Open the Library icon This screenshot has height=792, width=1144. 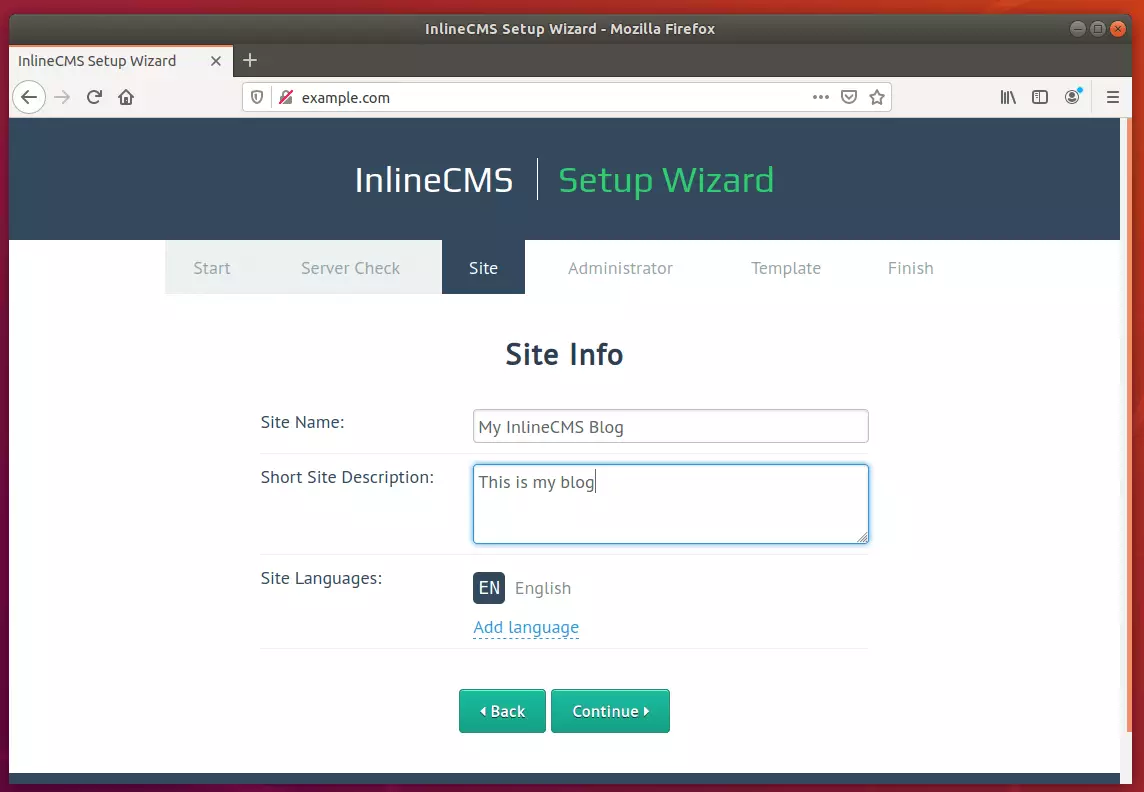[x=1008, y=97]
